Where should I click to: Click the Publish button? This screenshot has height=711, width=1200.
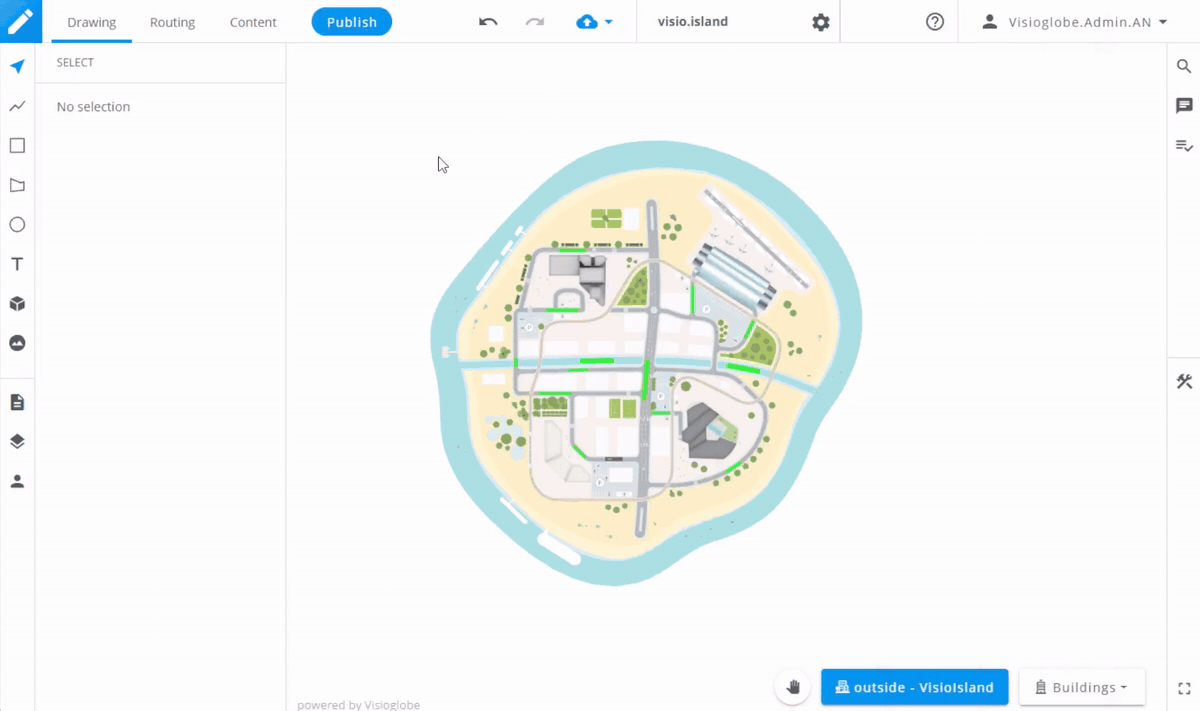pos(352,22)
